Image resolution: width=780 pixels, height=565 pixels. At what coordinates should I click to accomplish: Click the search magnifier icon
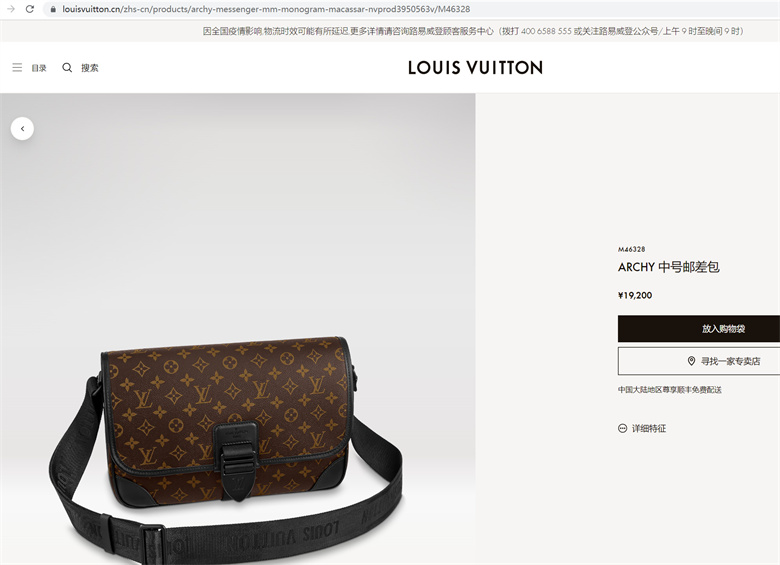[x=67, y=67]
